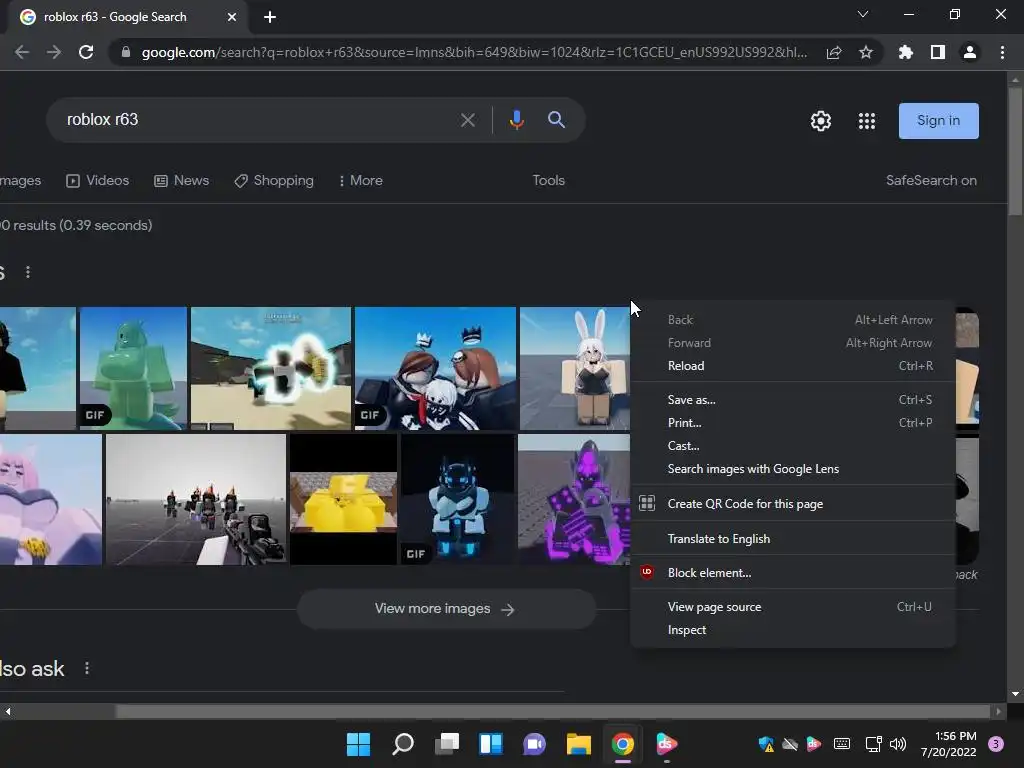Open Chrome's three-dot menu

[1002, 52]
